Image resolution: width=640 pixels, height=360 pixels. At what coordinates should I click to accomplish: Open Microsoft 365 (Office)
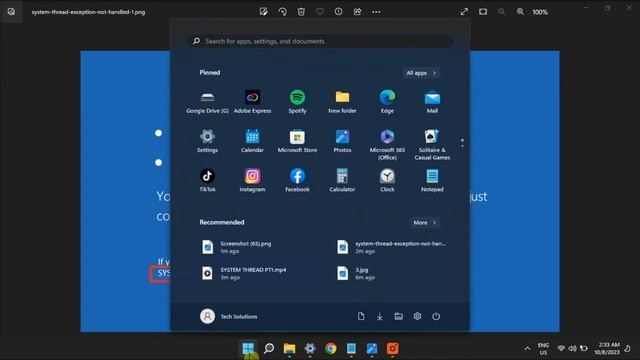click(387, 144)
